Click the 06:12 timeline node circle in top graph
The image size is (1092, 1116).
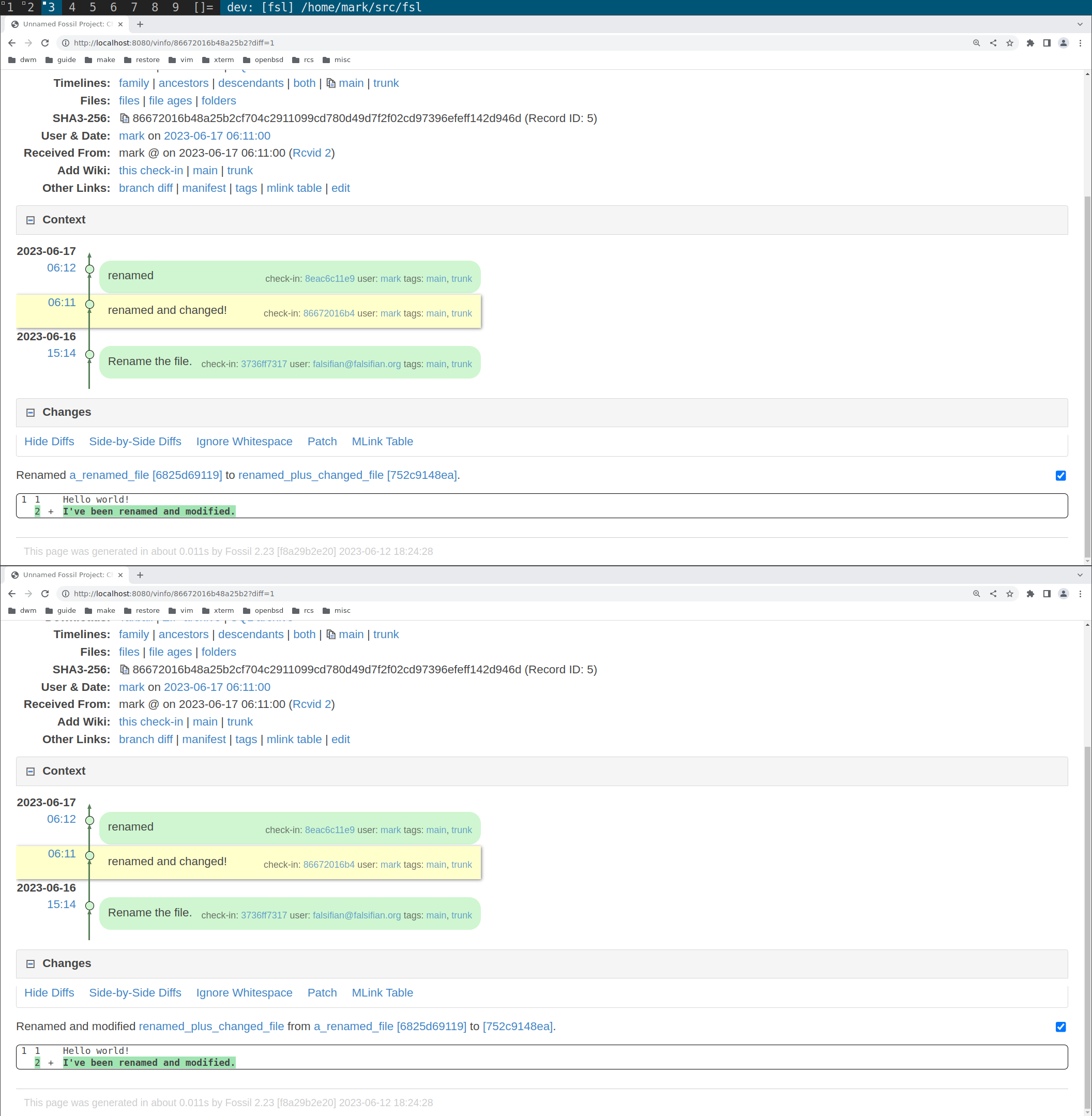click(x=89, y=269)
